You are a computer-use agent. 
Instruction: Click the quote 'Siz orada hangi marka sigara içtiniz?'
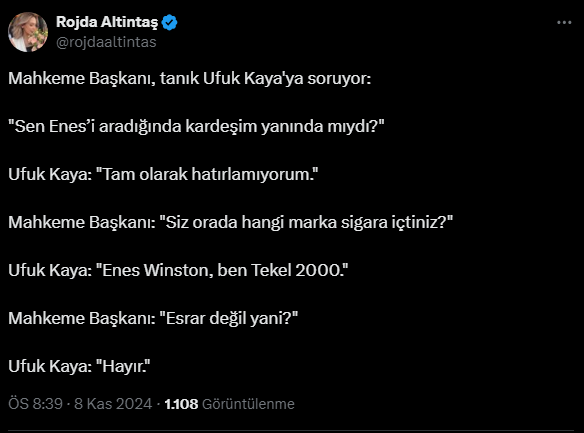306,222
